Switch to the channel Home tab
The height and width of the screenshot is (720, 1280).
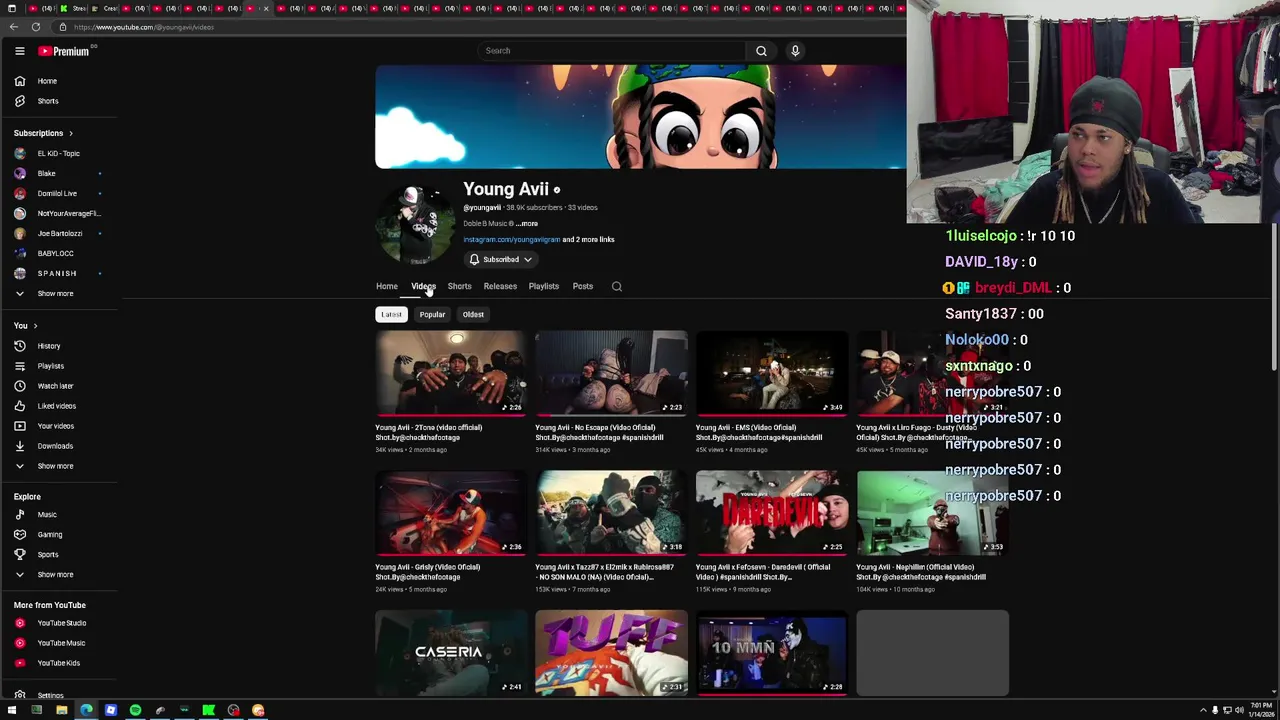pyautogui.click(x=387, y=287)
